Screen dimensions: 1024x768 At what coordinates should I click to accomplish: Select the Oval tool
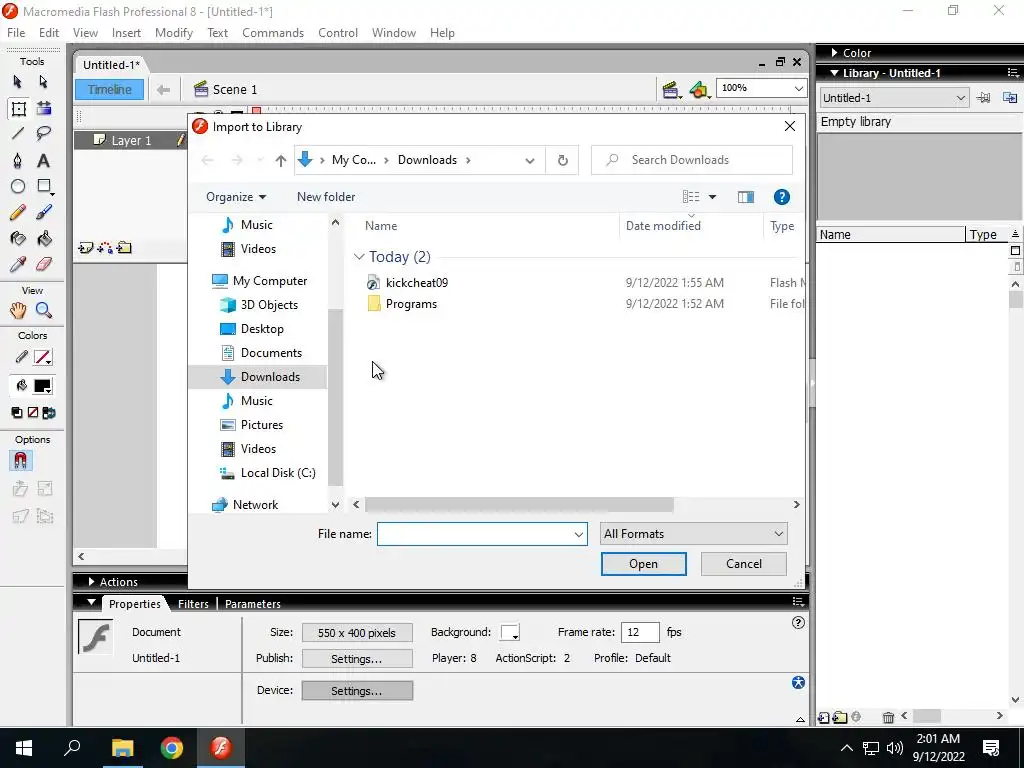tap(18, 187)
